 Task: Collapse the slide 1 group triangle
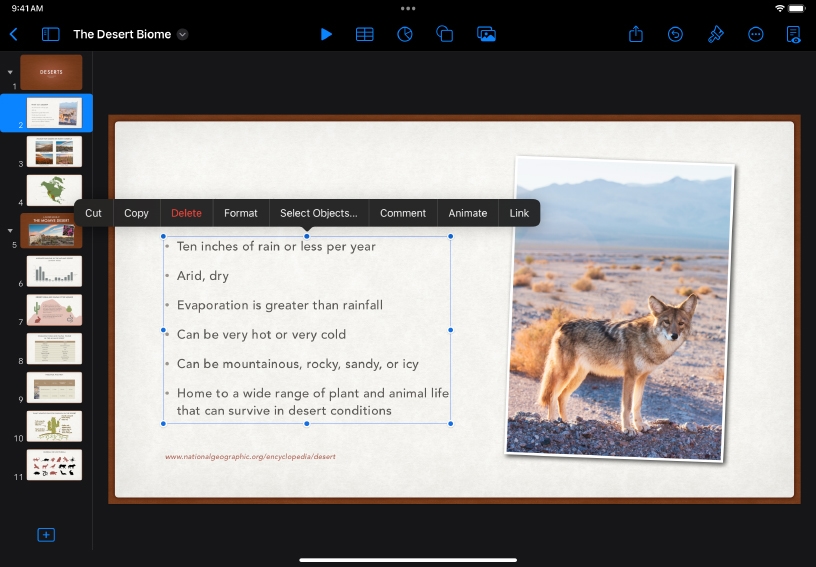click(10, 72)
